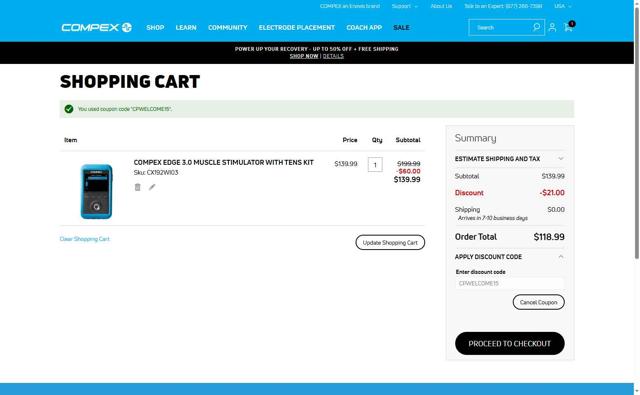
Task: Open the Support dropdown
Action: tap(404, 6)
